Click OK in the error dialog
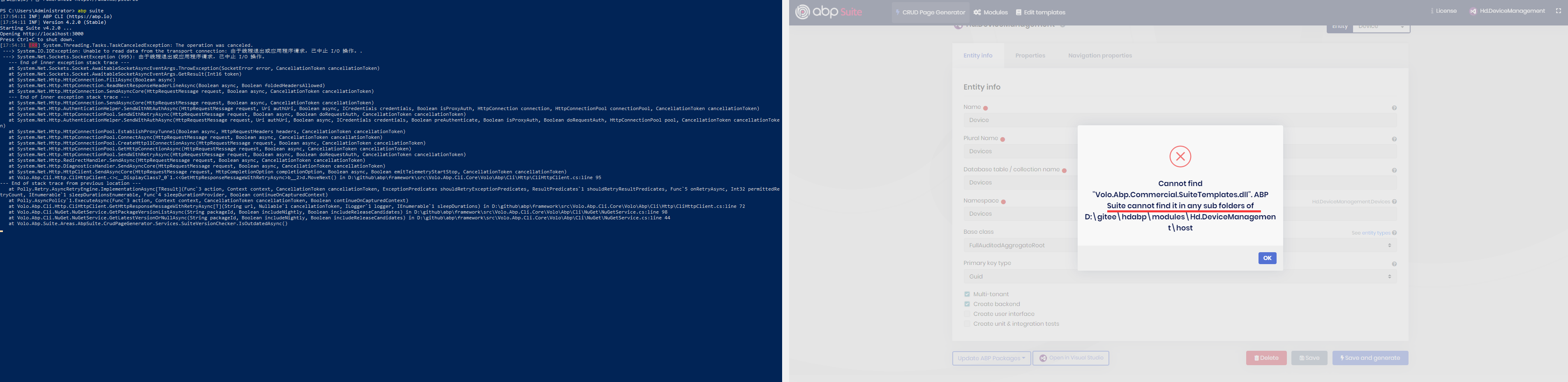The height and width of the screenshot is (382, 1568). pyautogui.click(x=1267, y=258)
